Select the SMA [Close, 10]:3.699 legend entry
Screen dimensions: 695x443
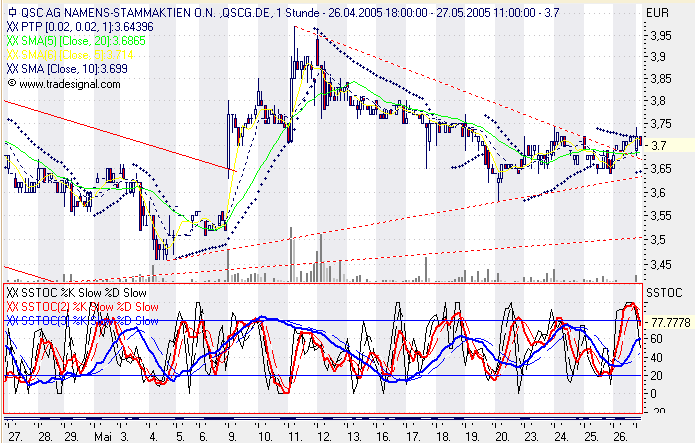coord(74,69)
